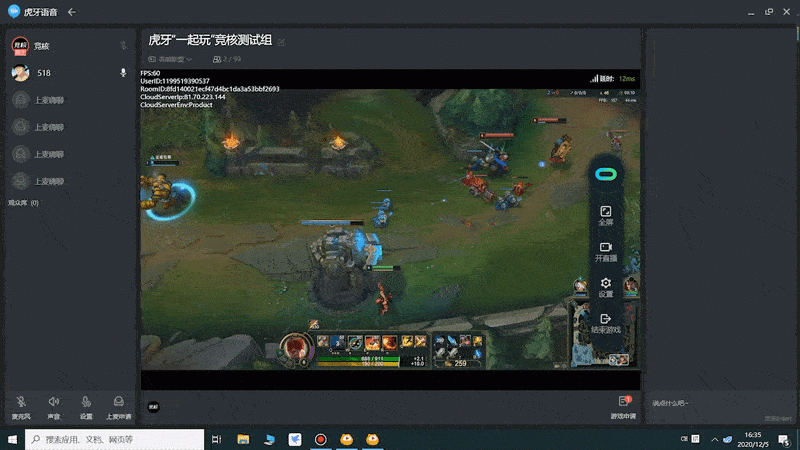This screenshot has width=800, height=450.
Task: Open Task View on the taskbar
Action: [x=216, y=439]
